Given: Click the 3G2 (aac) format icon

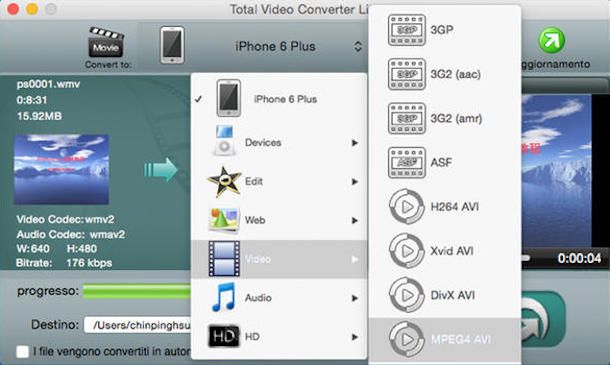Looking at the screenshot, I should point(407,74).
